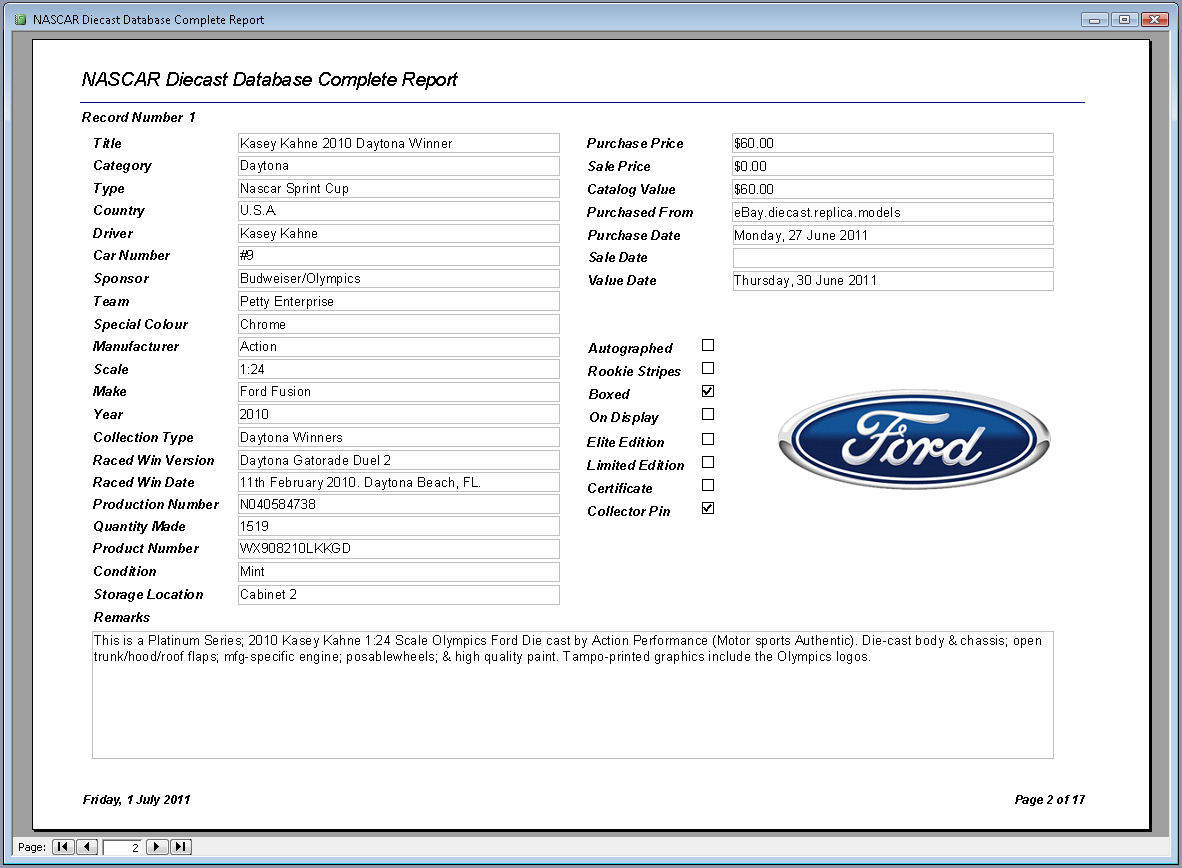Click Purchase Date 'Monday, 27 June 2011'
Viewport: 1182px width, 868px height.
(x=893, y=235)
